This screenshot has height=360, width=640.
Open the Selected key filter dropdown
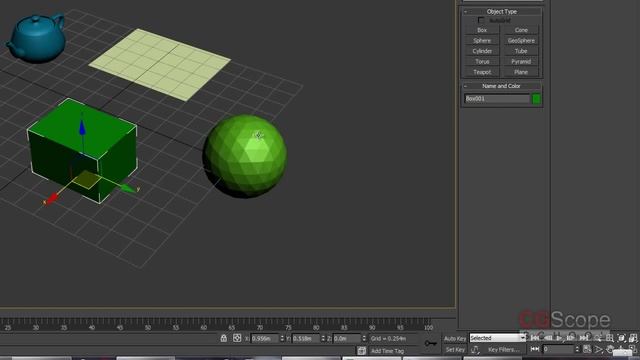498,338
